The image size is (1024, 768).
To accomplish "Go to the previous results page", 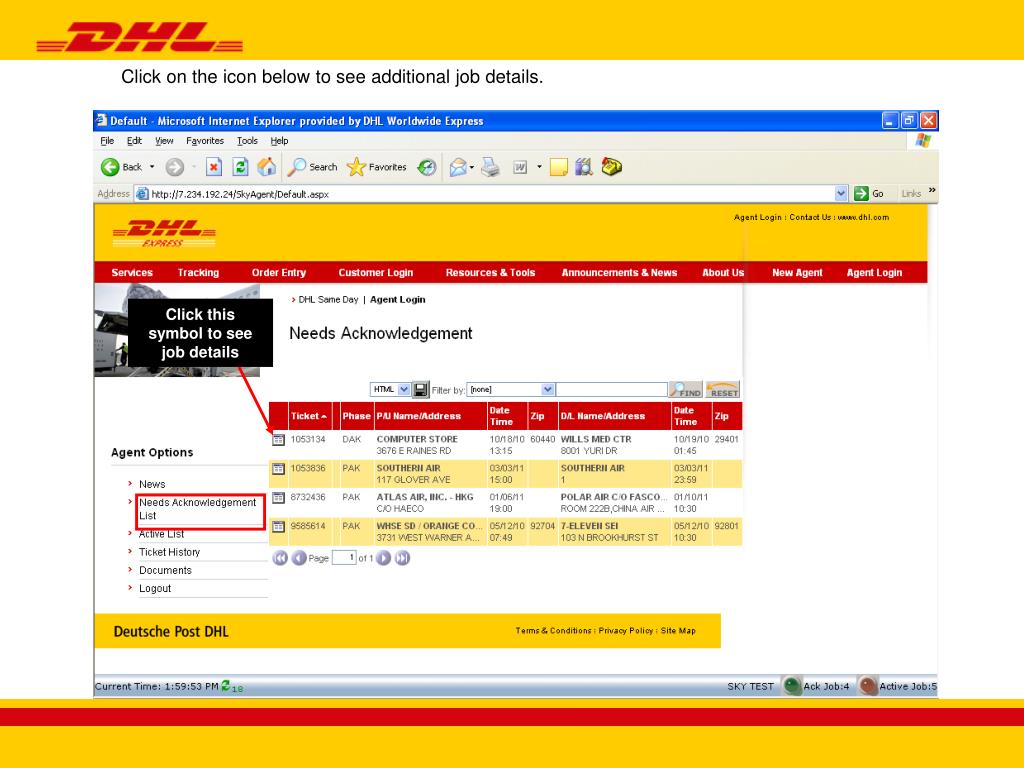I will (x=299, y=558).
